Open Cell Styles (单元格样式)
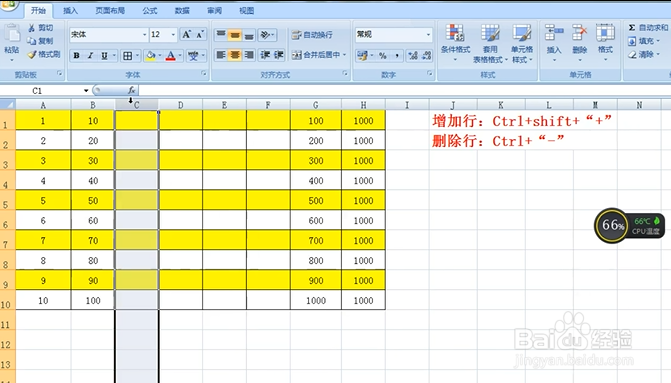 point(522,44)
